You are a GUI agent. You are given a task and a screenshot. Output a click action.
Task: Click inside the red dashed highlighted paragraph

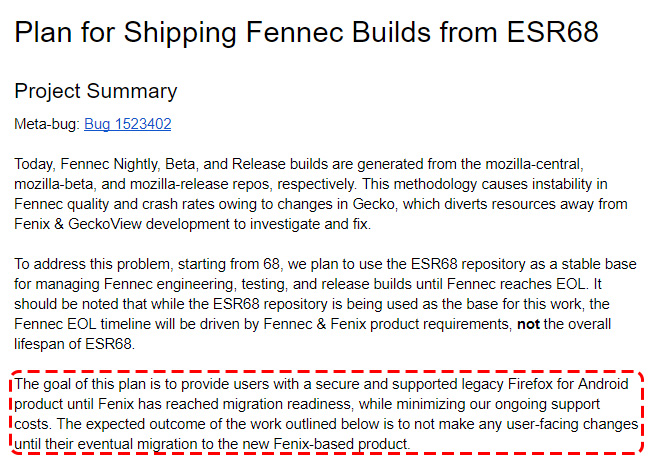pos(326,414)
